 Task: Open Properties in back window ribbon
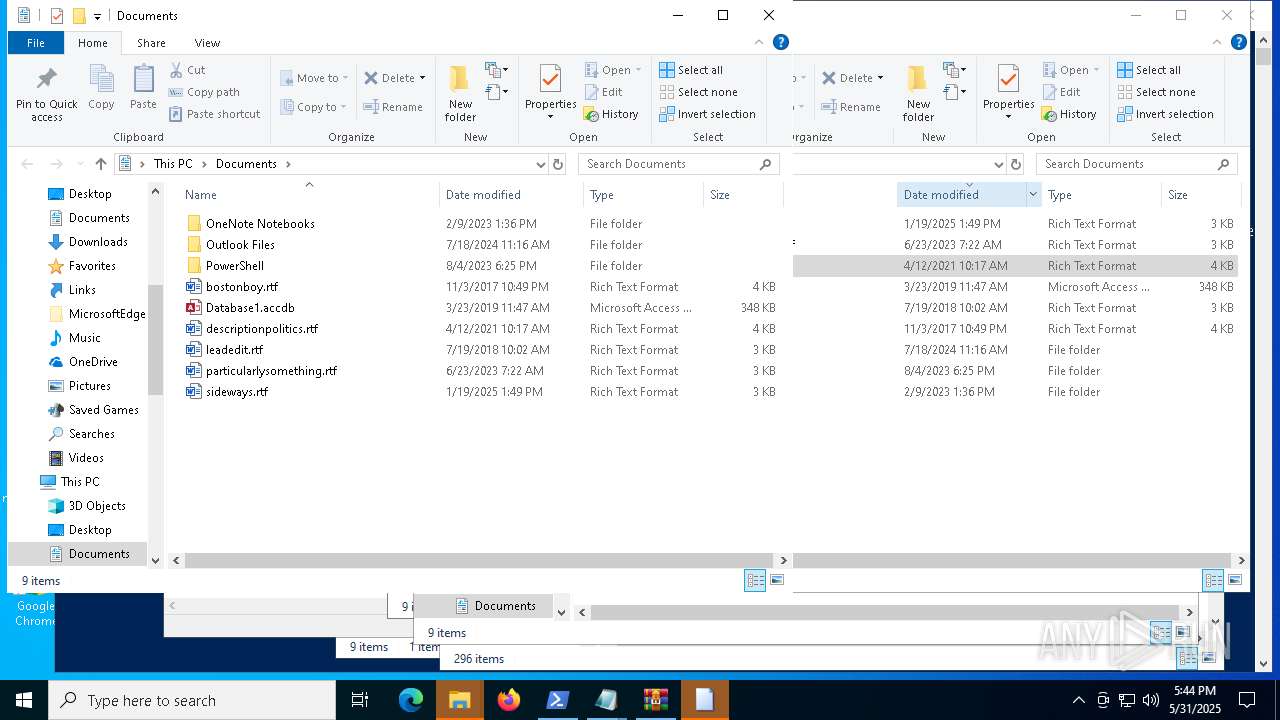coord(1009,93)
